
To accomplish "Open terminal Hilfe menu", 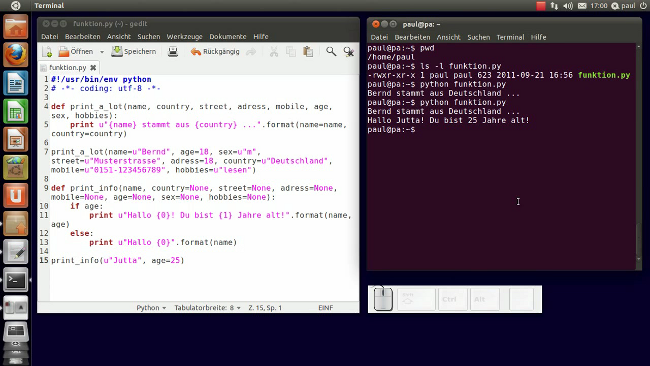I will (x=538, y=37).
